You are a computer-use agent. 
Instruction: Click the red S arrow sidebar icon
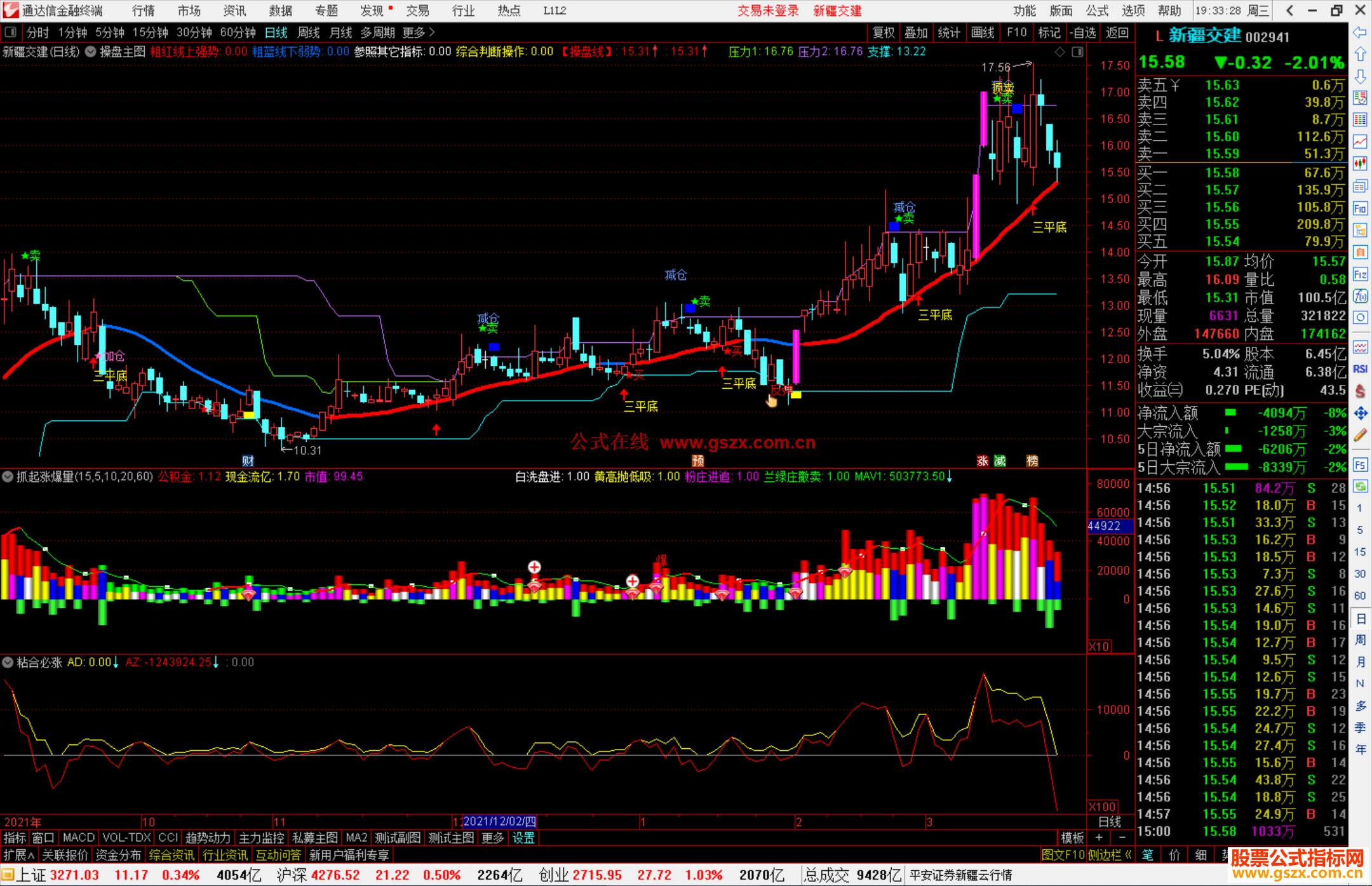point(1360,391)
